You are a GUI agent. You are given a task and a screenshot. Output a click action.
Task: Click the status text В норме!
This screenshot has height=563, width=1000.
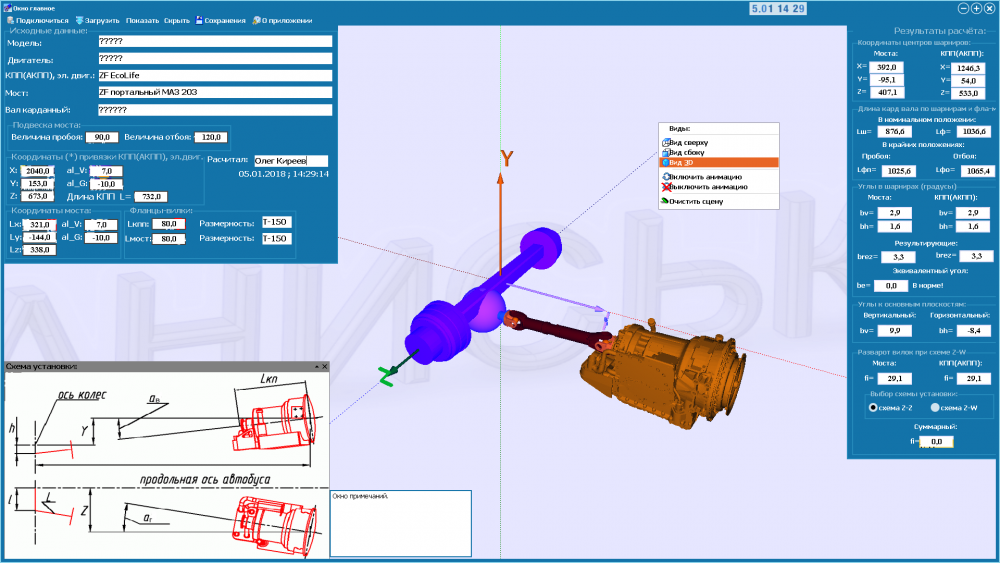point(928,285)
